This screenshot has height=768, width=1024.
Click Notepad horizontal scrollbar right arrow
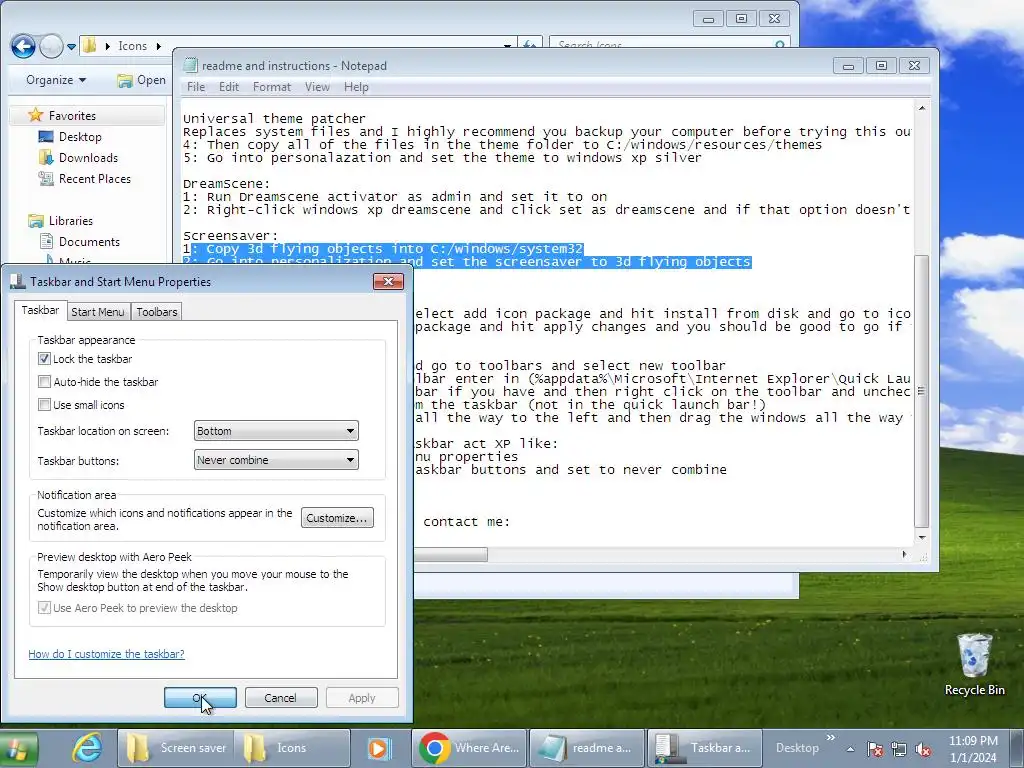pos(904,554)
